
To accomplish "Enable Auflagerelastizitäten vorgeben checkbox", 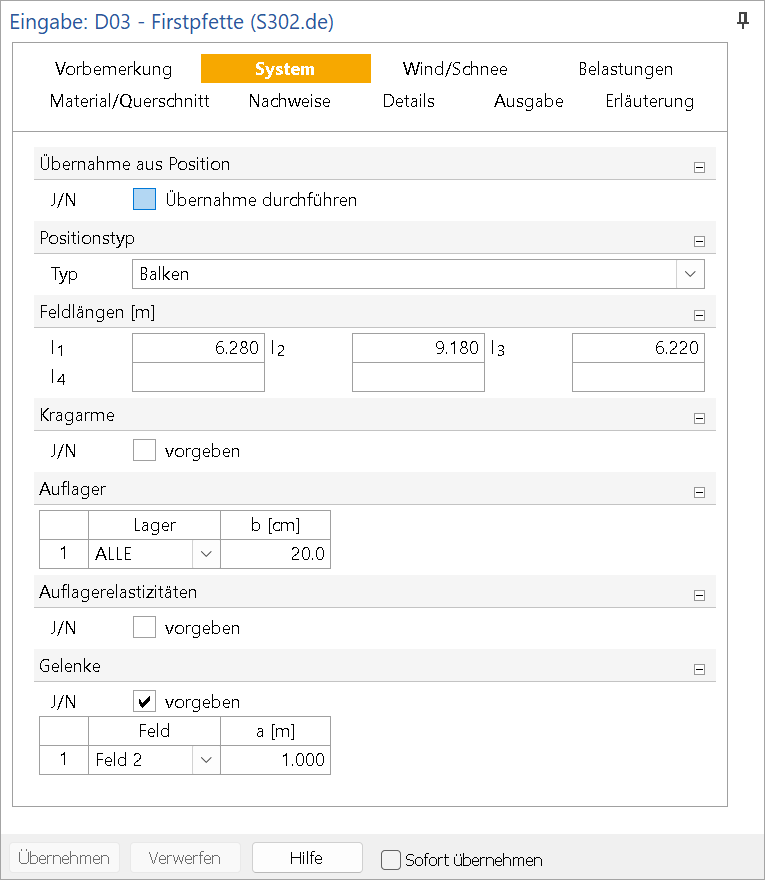I will pos(144,627).
